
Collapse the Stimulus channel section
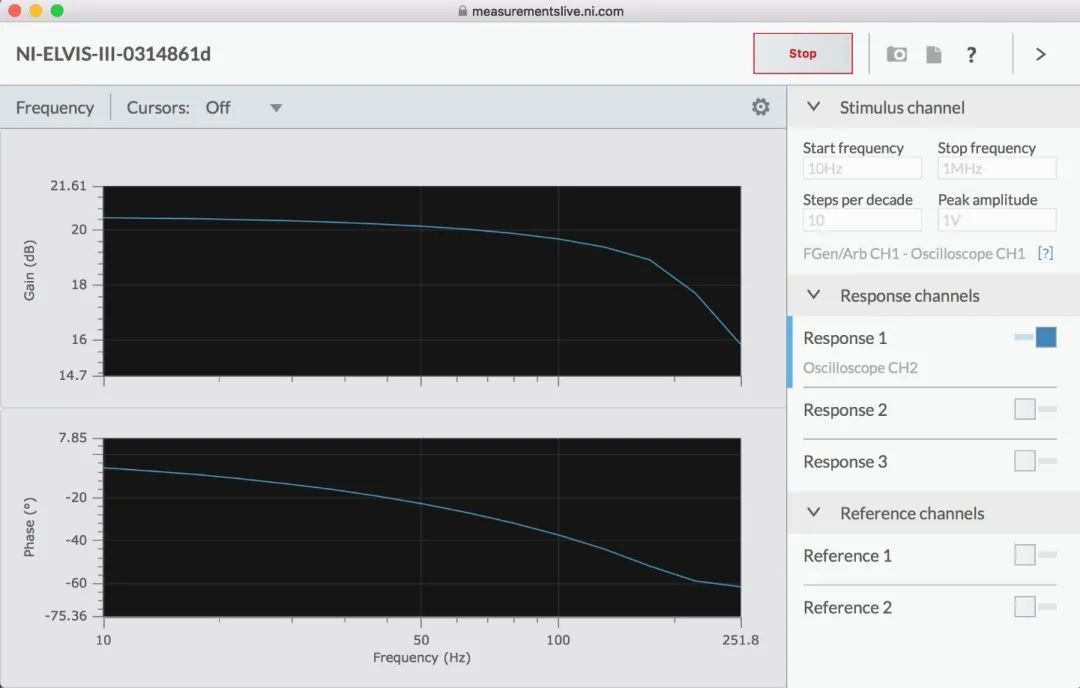pyautogui.click(x=813, y=107)
